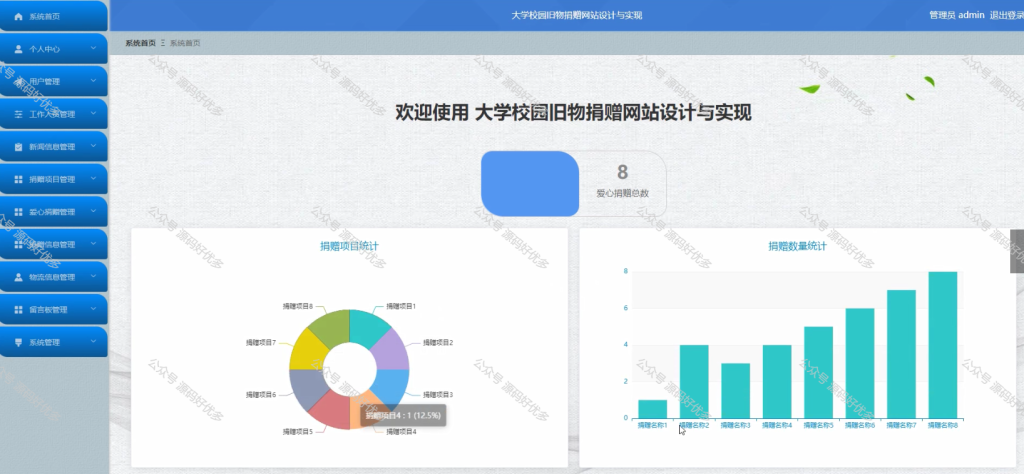Click the 退出登录 logout link
The height and width of the screenshot is (474, 1024).
pyautogui.click(x=1006, y=15)
